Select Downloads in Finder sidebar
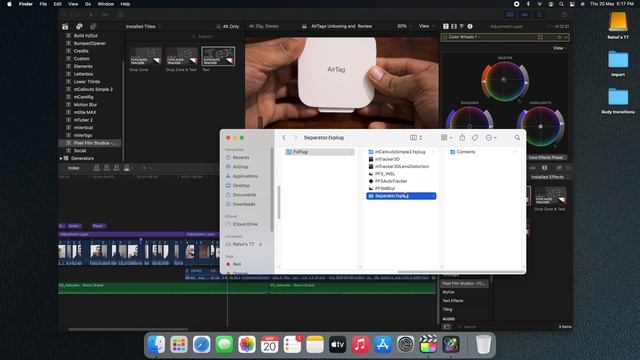The height and width of the screenshot is (360, 640). 244,204
